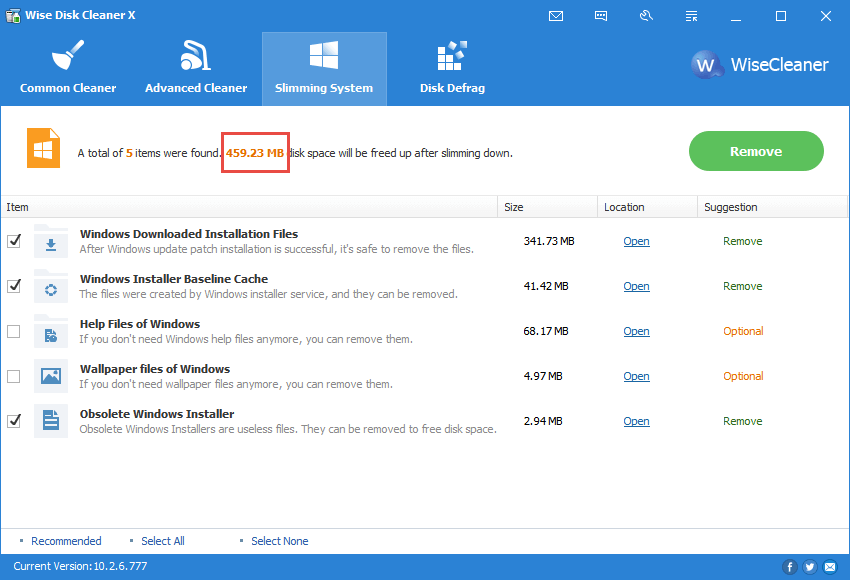Click the green Remove button

coord(756,151)
